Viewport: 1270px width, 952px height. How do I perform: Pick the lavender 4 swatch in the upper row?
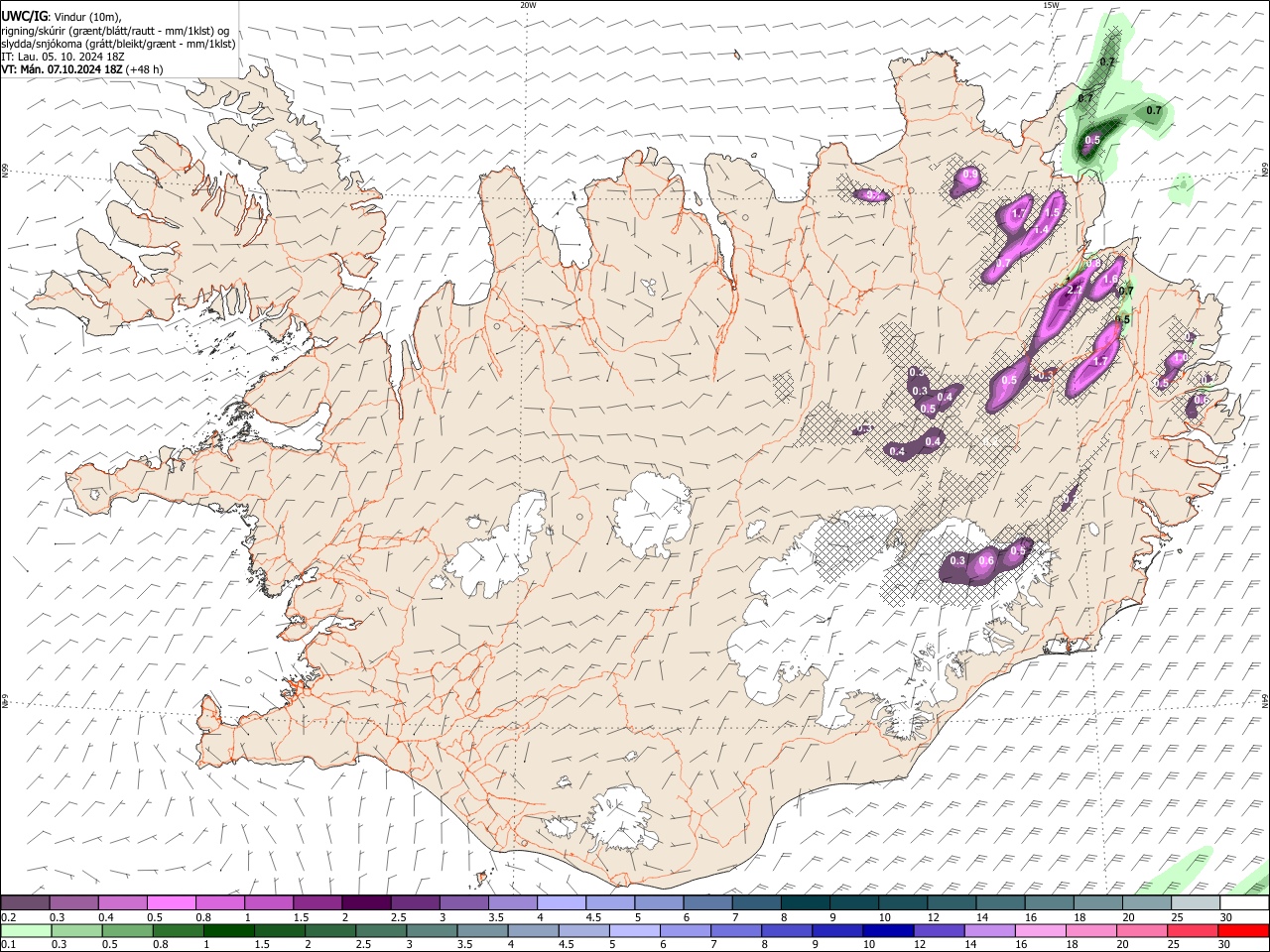point(561,903)
